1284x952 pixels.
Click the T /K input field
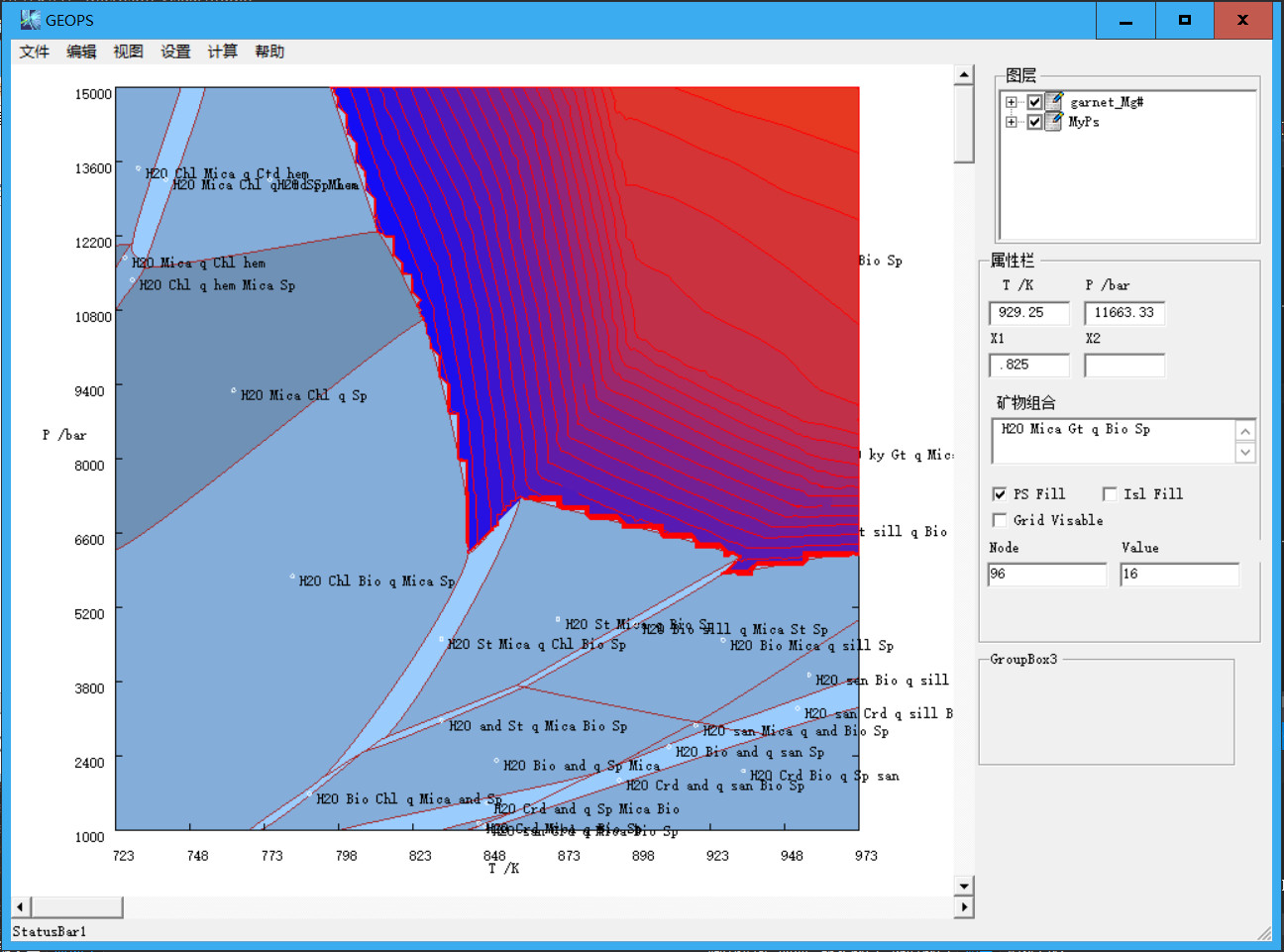click(x=1028, y=313)
